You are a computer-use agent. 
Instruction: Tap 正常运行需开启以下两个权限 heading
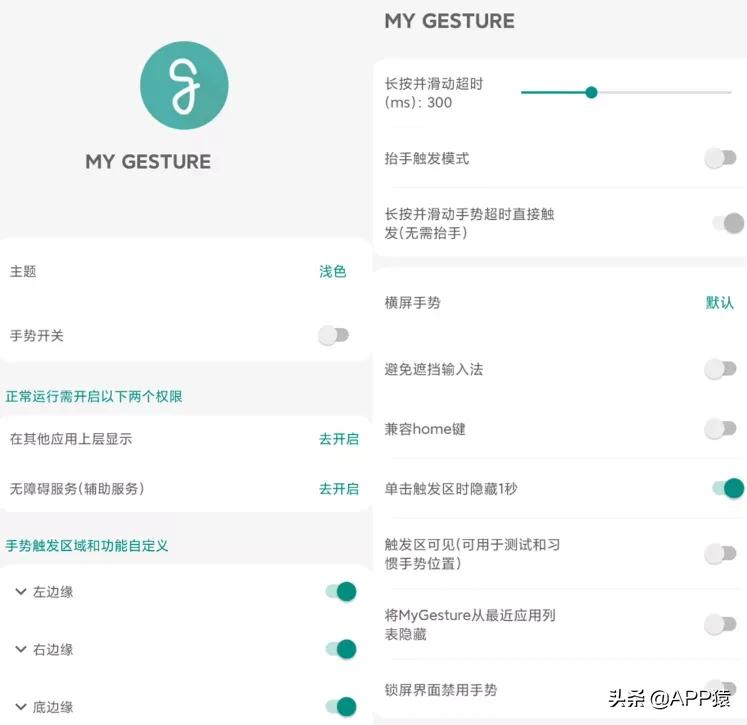point(94,396)
